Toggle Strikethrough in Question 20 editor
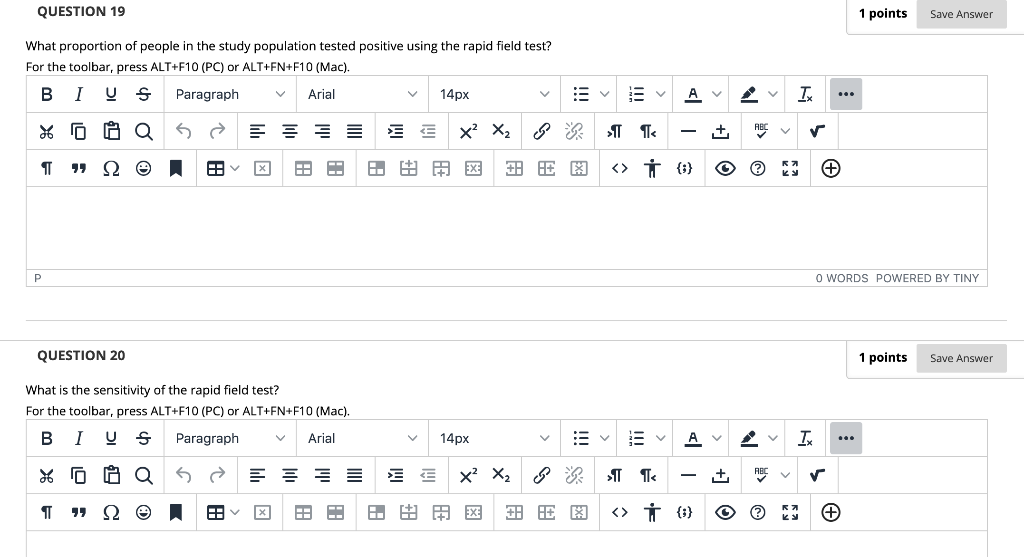This screenshot has width=1024, height=557. tap(144, 438)
